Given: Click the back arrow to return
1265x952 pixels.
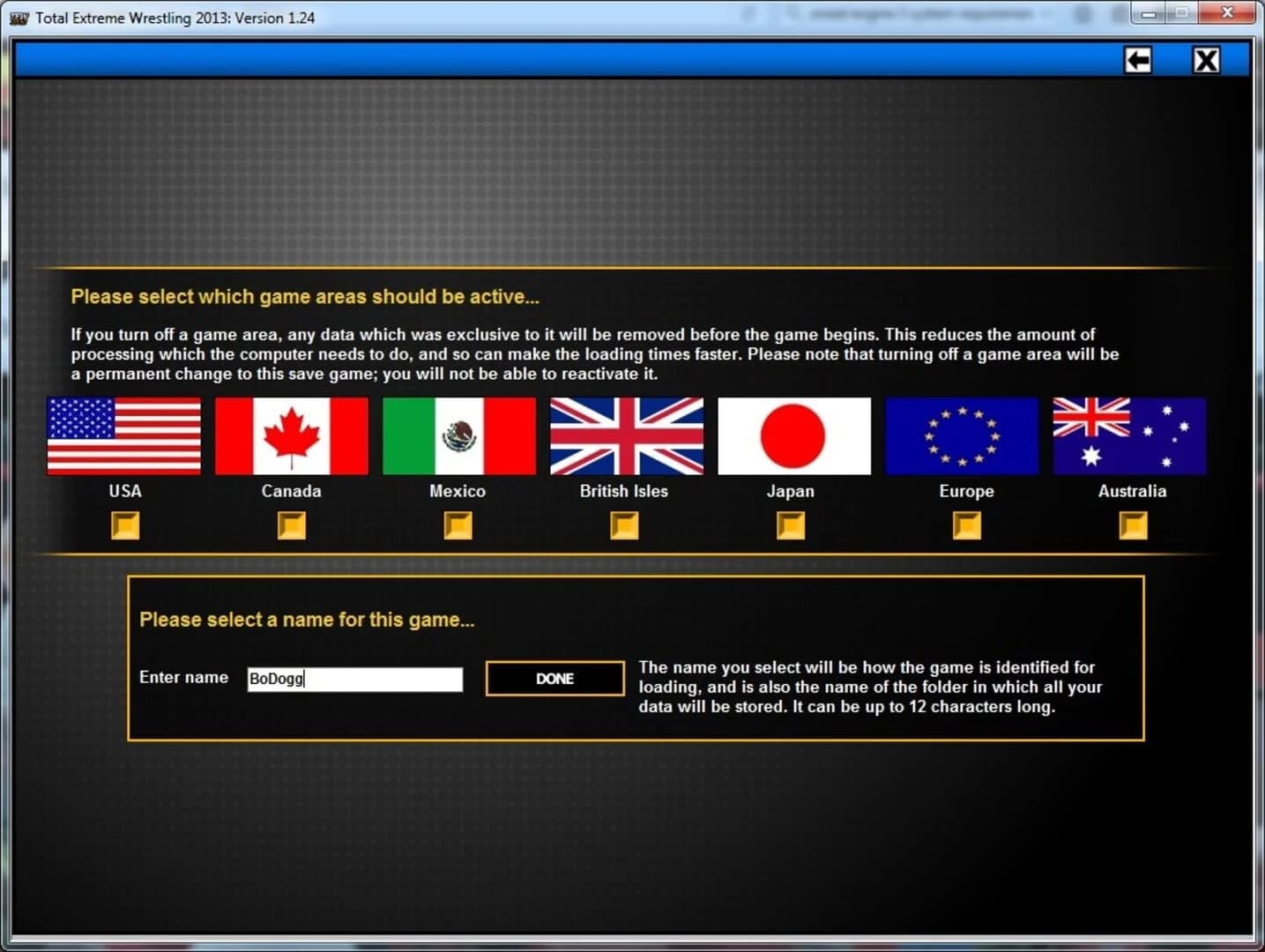Looking at the screenshot, I should tap(1137, 60).
